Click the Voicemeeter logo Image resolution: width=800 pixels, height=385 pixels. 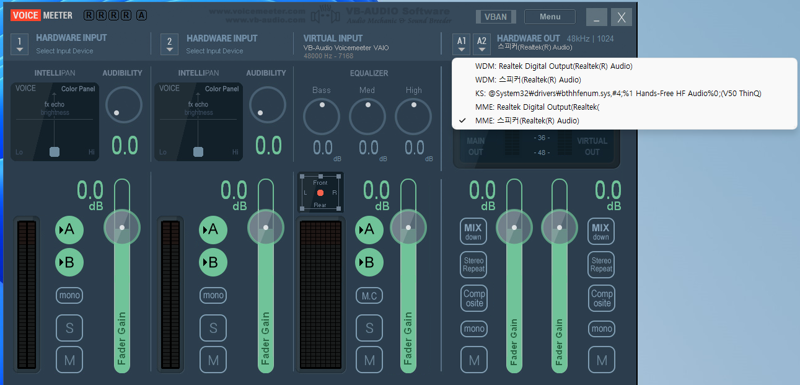[x=41, y=15]
